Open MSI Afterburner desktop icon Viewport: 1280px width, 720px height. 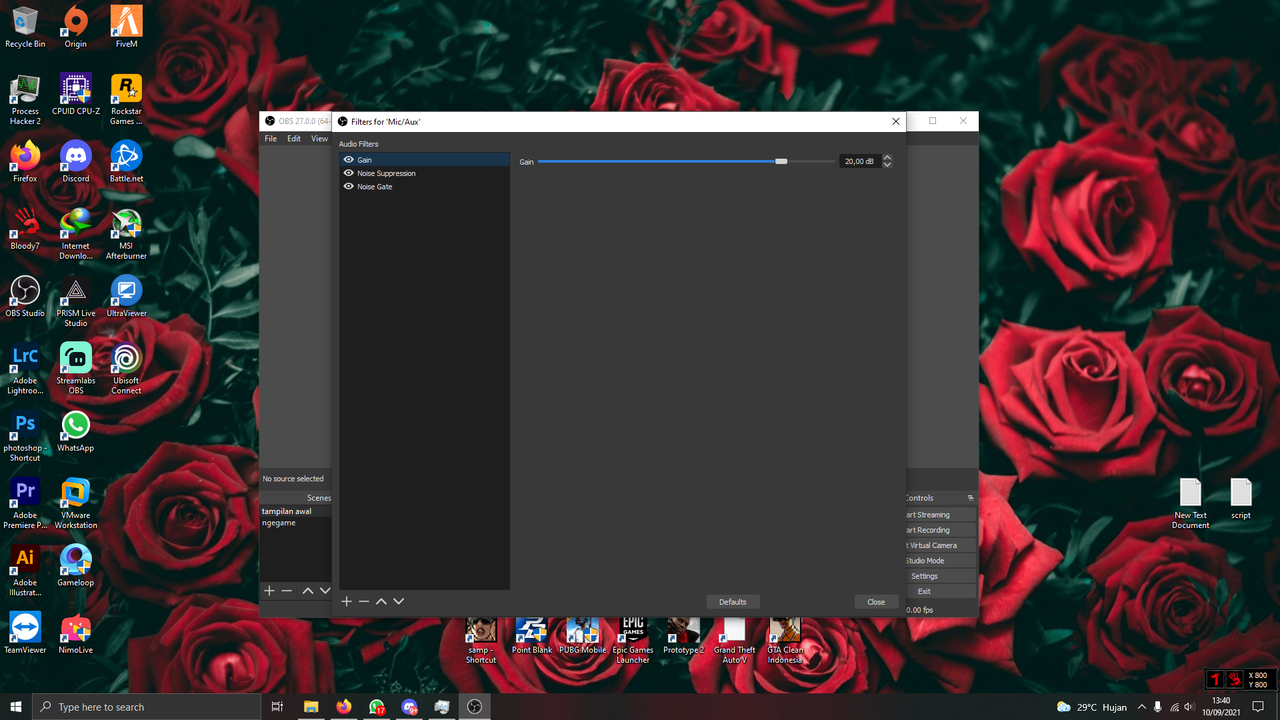(x=126, y=234)
